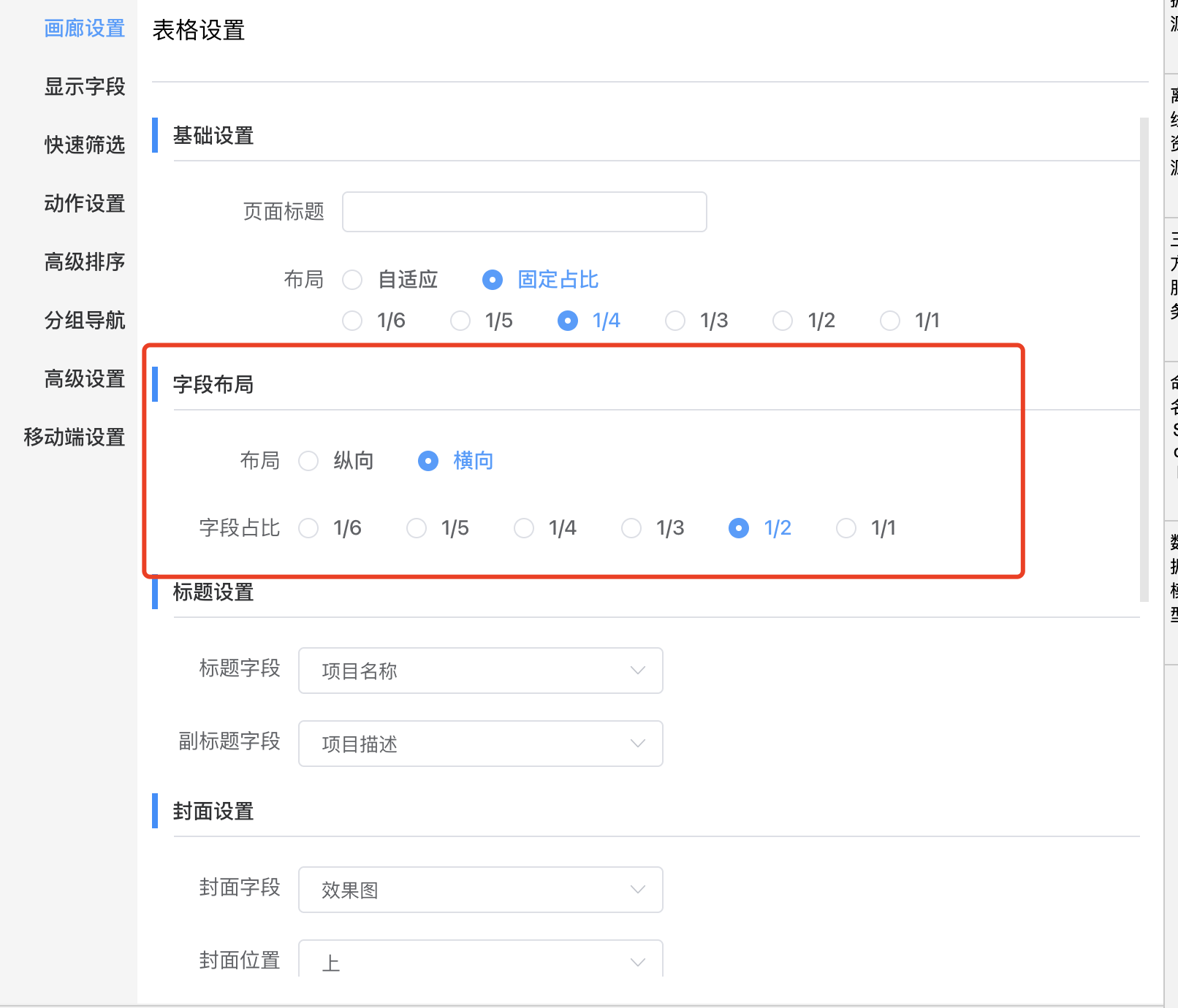The image size is (1178, 1008).
Task: Expand the 标题字段 dropdown
Action: point(480,671)
